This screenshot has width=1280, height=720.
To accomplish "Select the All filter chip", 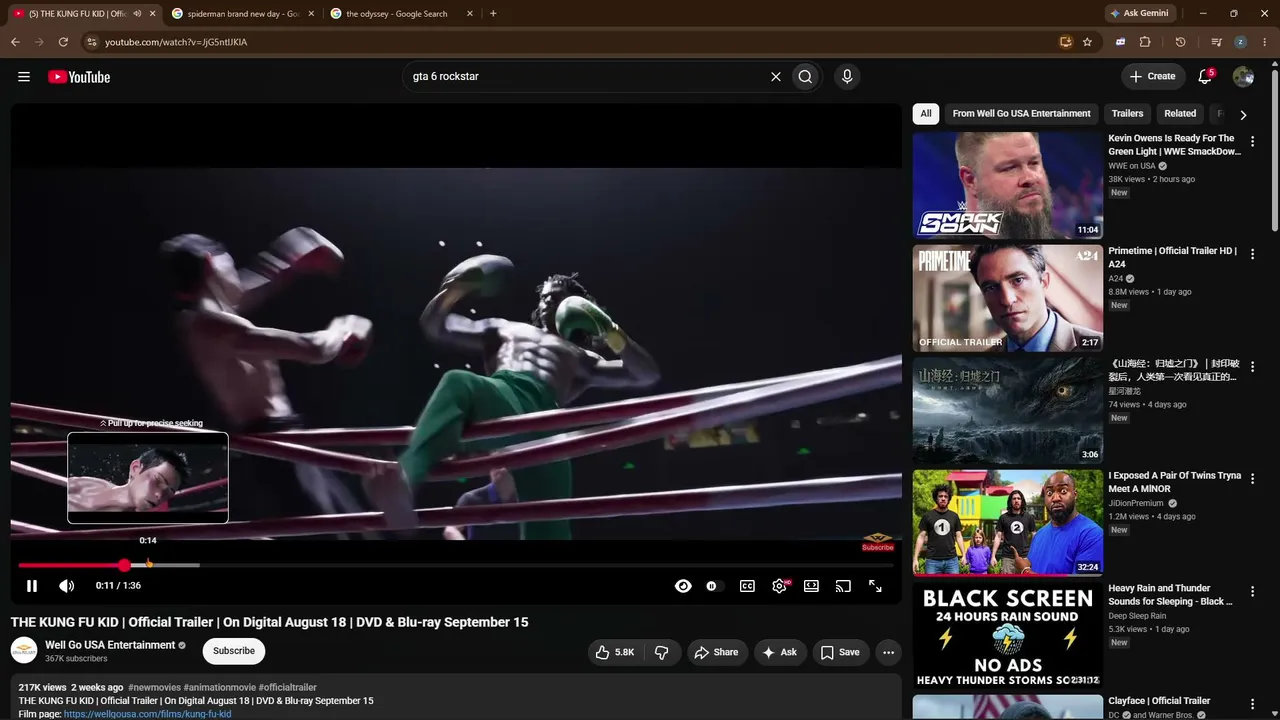I will [x=926, y=114].
